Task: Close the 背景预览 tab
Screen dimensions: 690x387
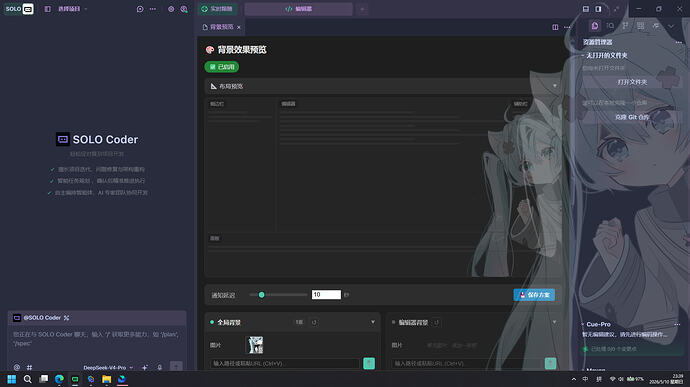Action: pyautogui.click(x=239, y=27)
